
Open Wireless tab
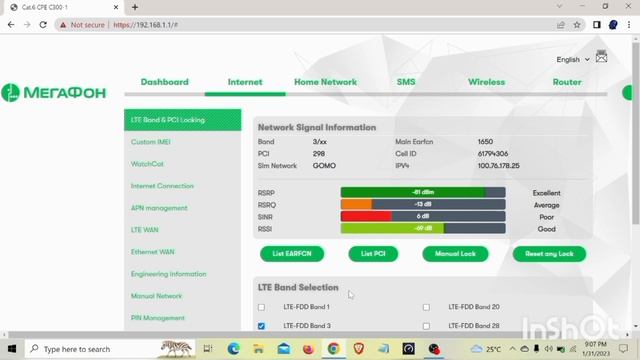click(x=486, y=82)
